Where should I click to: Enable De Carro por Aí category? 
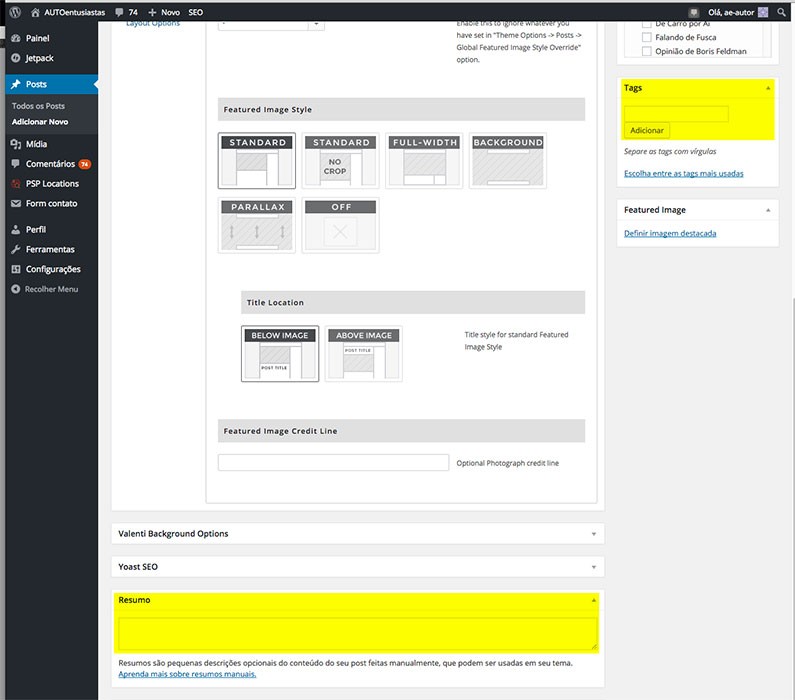[647, 24]
